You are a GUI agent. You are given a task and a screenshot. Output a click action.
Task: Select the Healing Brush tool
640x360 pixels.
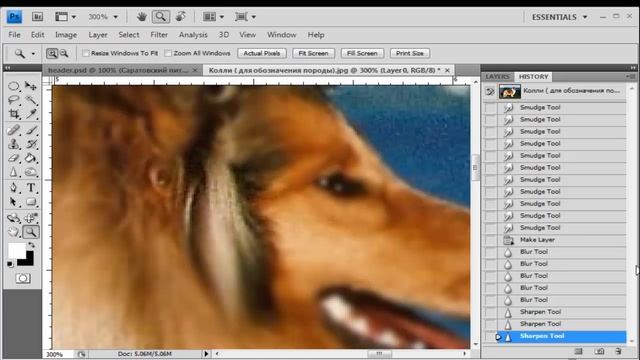point(14,130)
